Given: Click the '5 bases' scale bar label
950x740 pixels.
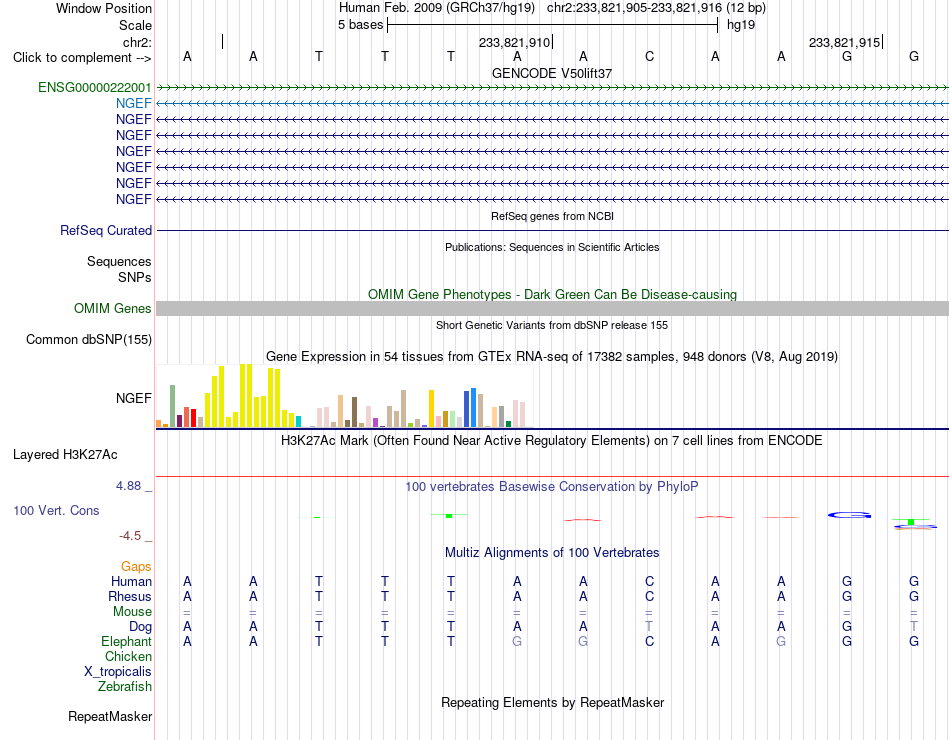Looking at the screenshot, I should (x=360, y=25).
